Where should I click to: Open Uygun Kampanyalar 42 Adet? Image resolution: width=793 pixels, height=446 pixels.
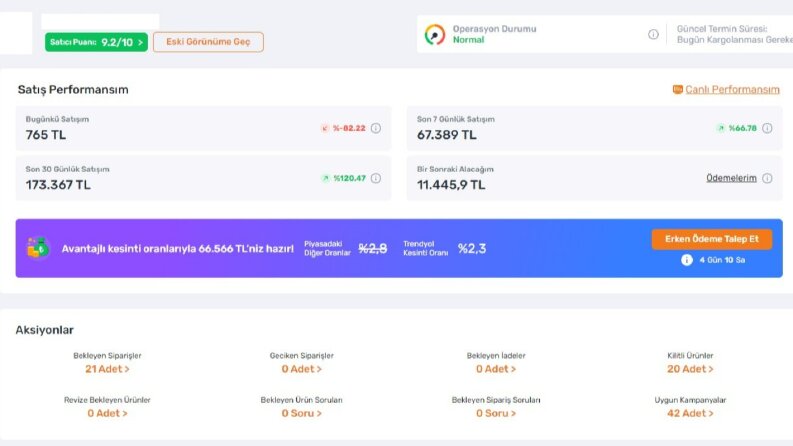click(x=690, y=413)
